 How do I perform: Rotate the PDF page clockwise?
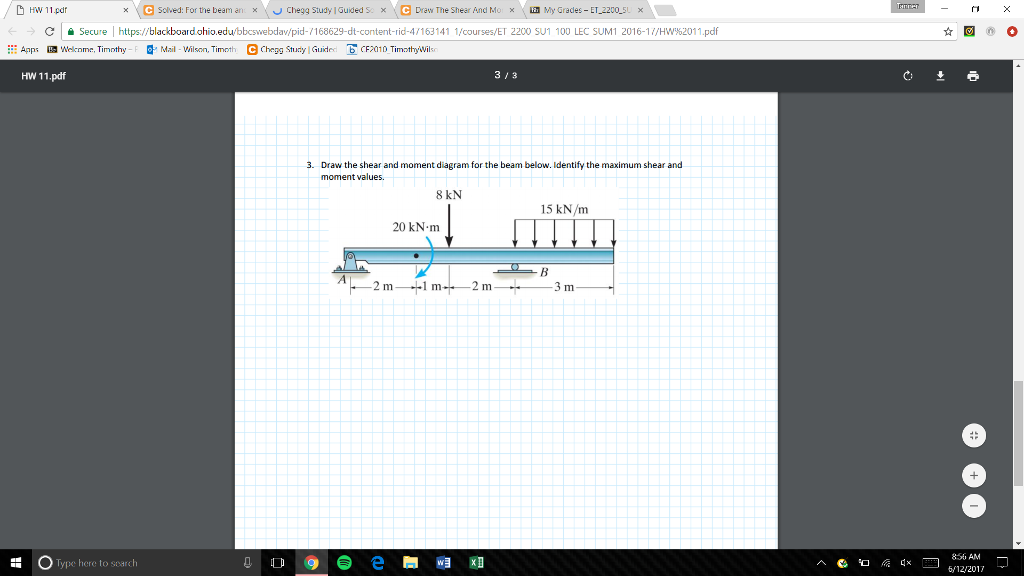coord(907,76)
